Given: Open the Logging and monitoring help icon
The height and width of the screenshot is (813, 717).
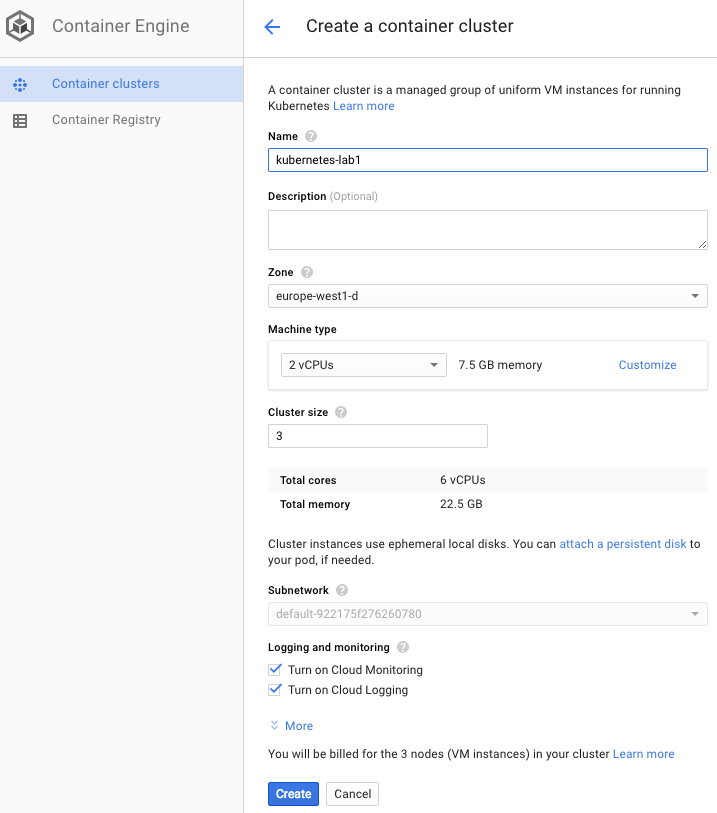Looking at the screenshot, I should tap(405, 647).
